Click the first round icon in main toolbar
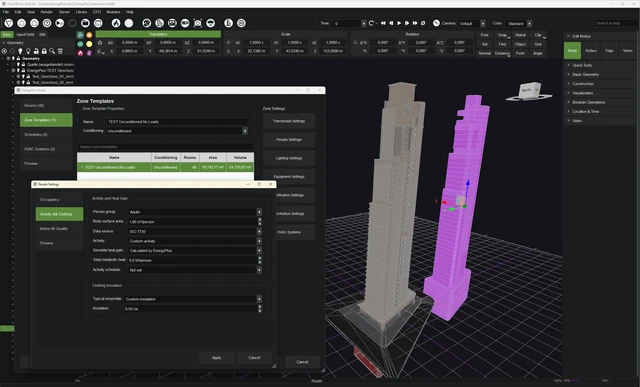 pyautogui.click(x=9, y=23)
